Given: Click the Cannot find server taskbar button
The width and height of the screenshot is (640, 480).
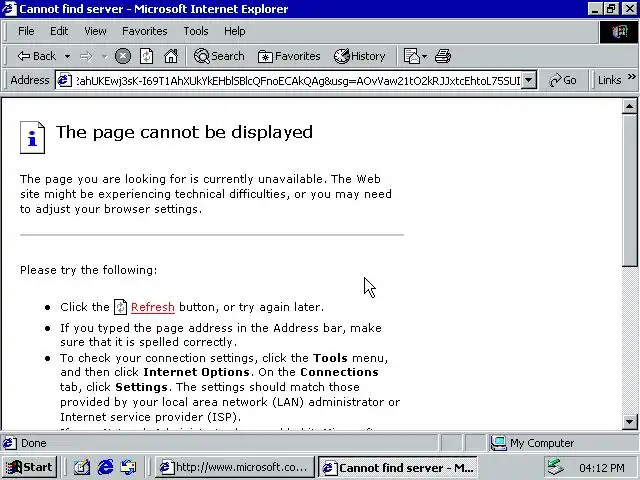Looking at the screenshot, I should click(398, 467).
